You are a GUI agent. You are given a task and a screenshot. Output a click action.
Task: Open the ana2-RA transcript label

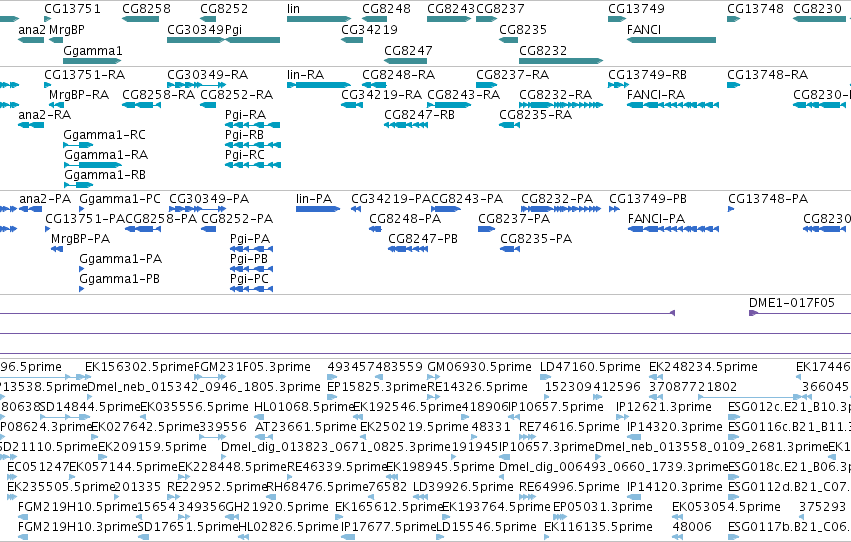coord(45,115)
